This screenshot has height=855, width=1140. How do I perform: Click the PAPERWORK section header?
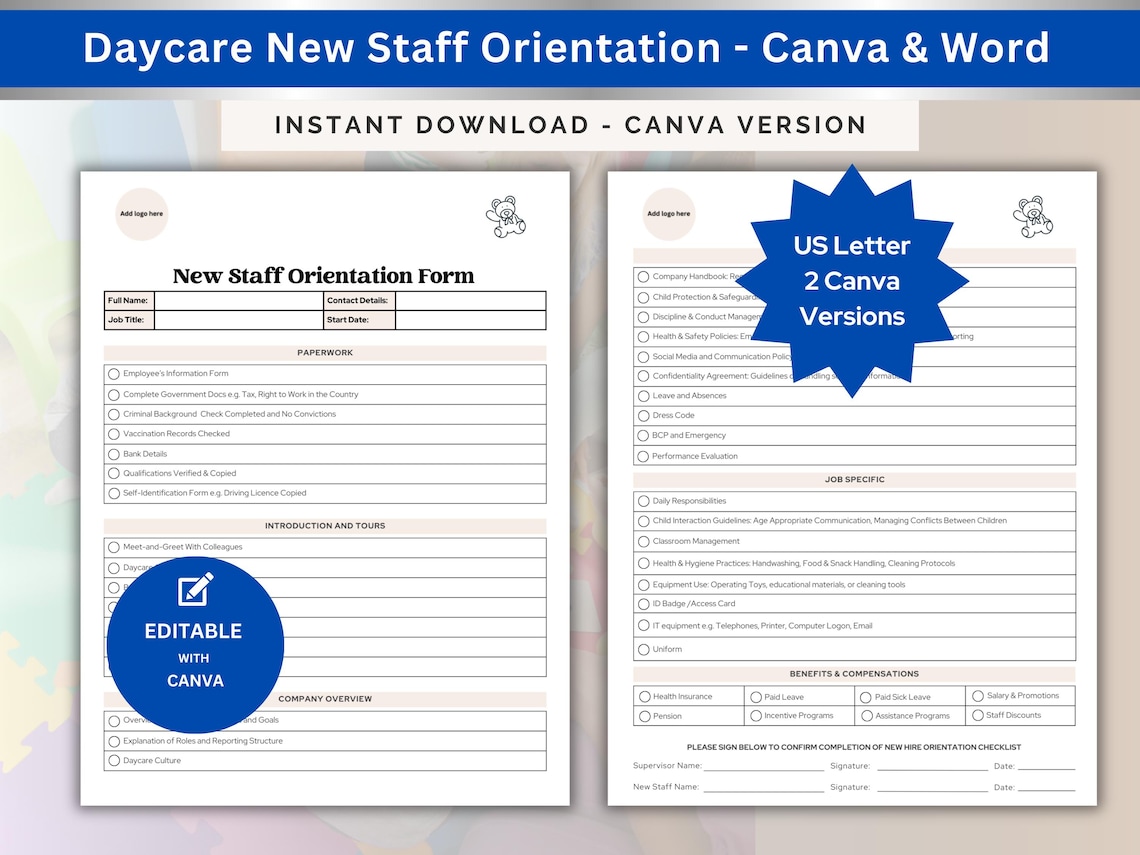[324, 352]
